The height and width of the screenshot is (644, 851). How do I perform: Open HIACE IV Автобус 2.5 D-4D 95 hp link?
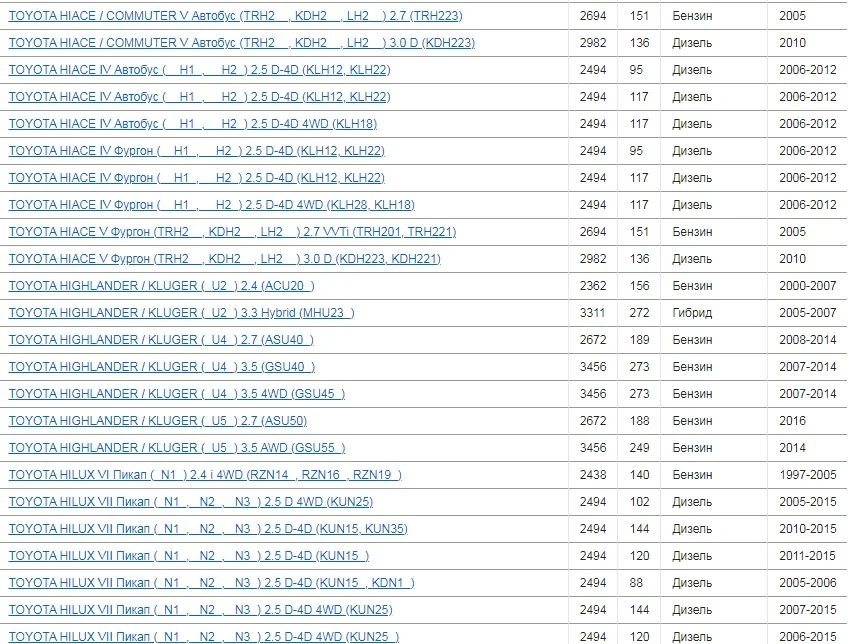point(199,70)
